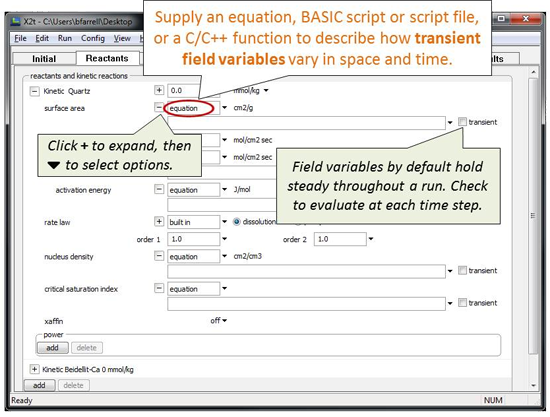Switch to the Initial tab
The width and height of the screenshot is (550, 417).
[44, 59]
